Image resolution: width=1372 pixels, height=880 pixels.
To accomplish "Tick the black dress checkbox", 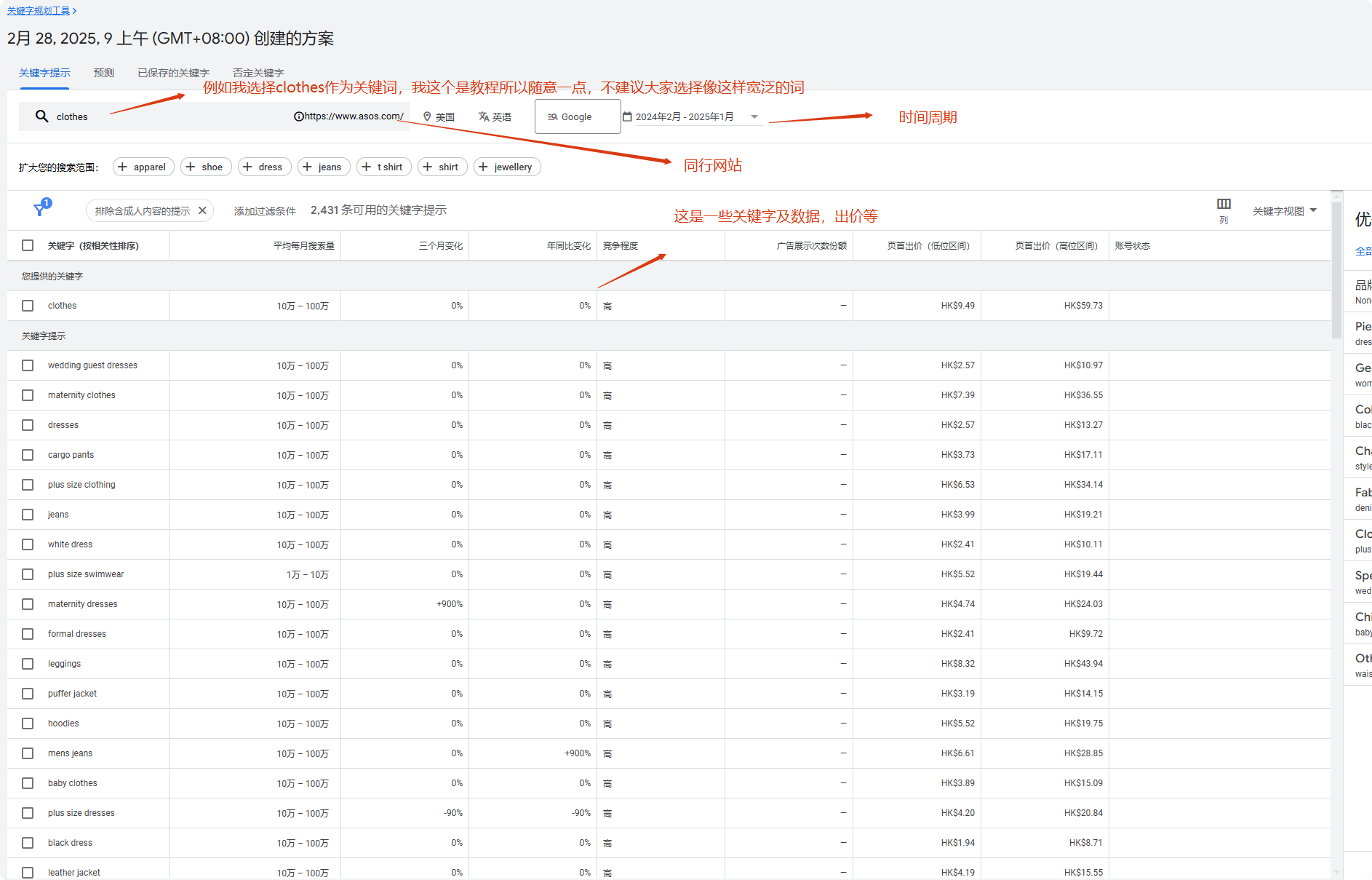I will pos(28,843).
